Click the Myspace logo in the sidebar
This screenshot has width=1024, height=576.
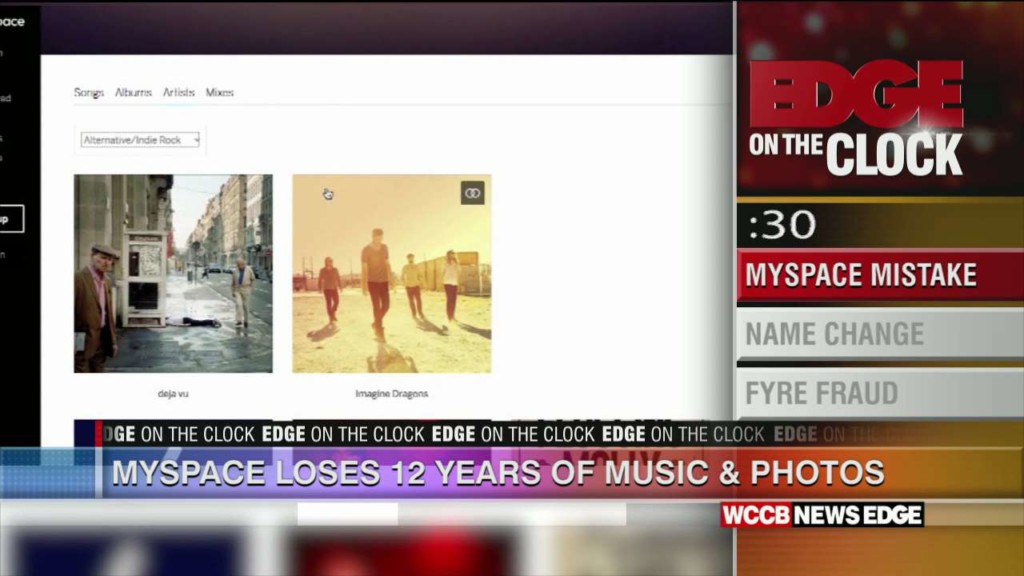[x=12, y=22]
